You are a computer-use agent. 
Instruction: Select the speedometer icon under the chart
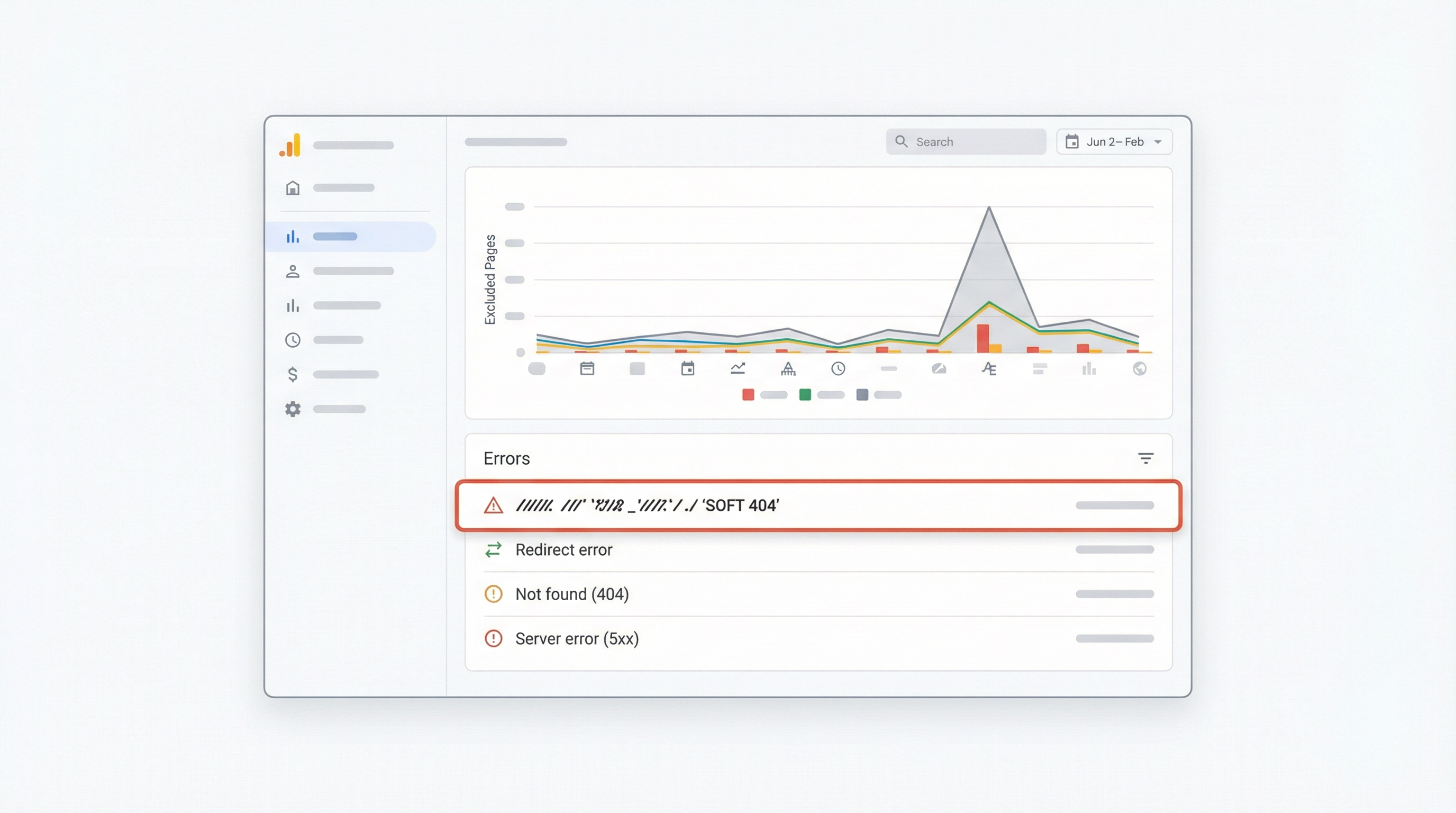click(x=940, y=368)
